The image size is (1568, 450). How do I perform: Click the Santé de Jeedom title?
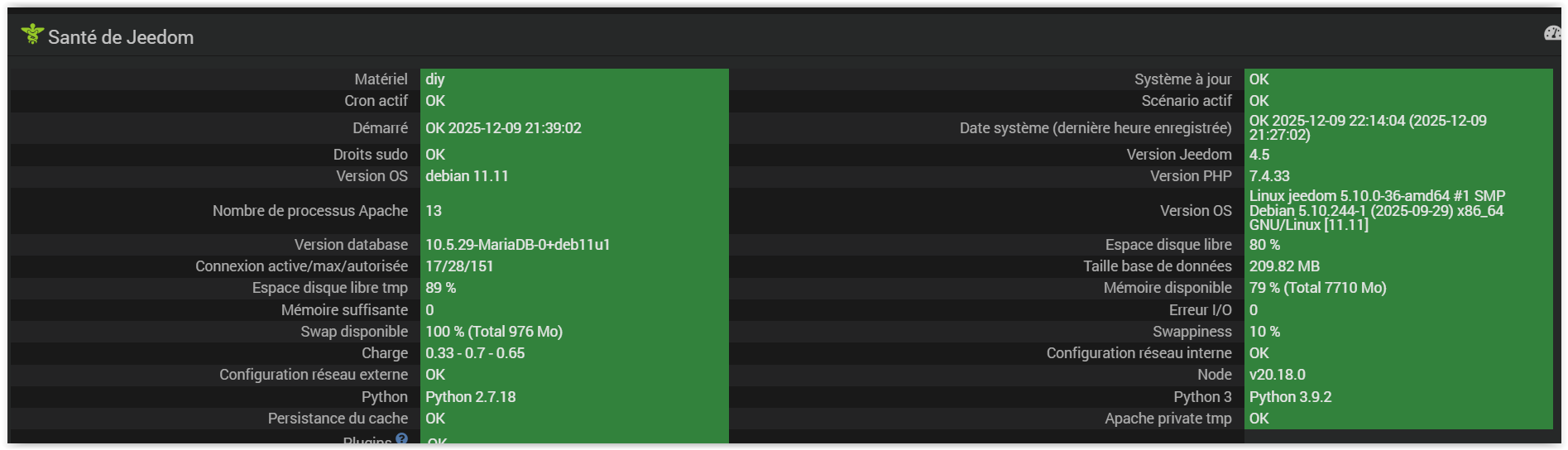click(121, 37)
